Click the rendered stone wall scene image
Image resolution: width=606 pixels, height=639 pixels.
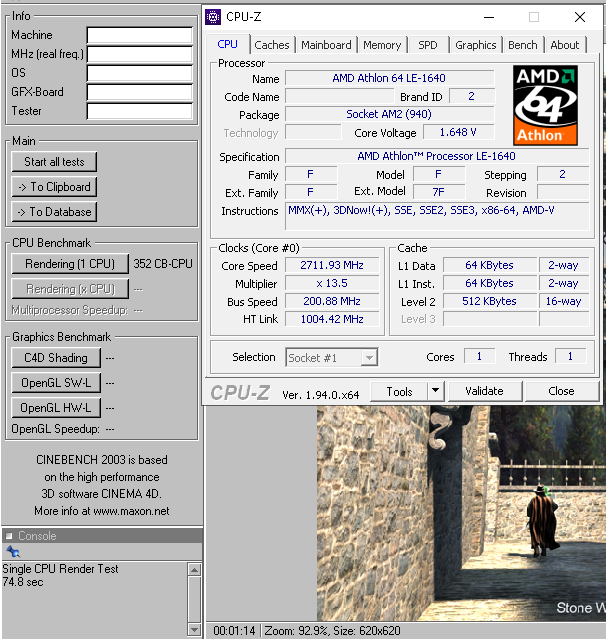pyautogui.click(x=461, y=513)
